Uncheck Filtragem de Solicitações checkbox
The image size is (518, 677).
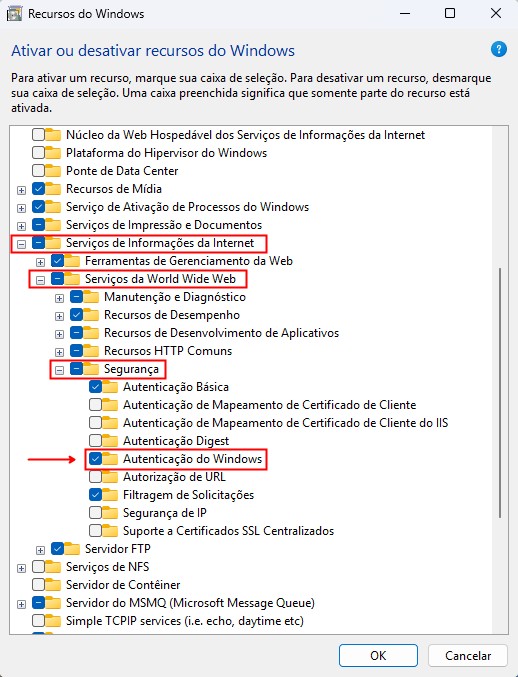pyautogui.click(x=95, y=495)
